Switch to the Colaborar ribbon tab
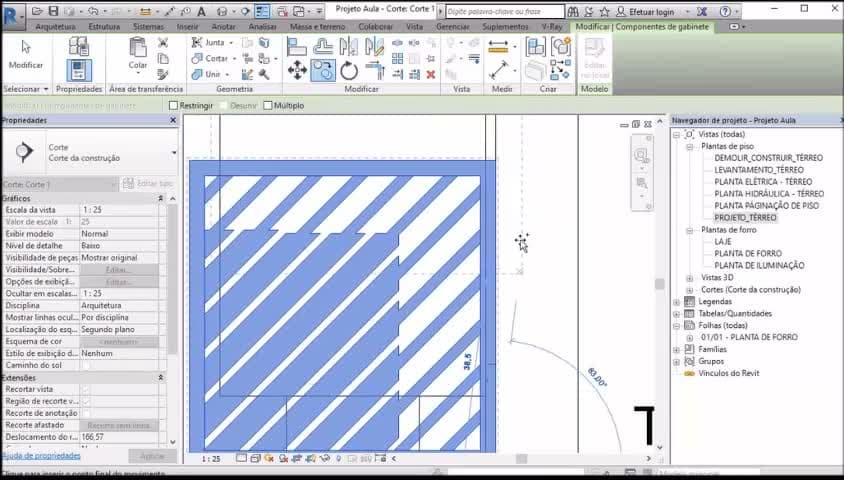The image size is (844, 480). click(375, 26)
